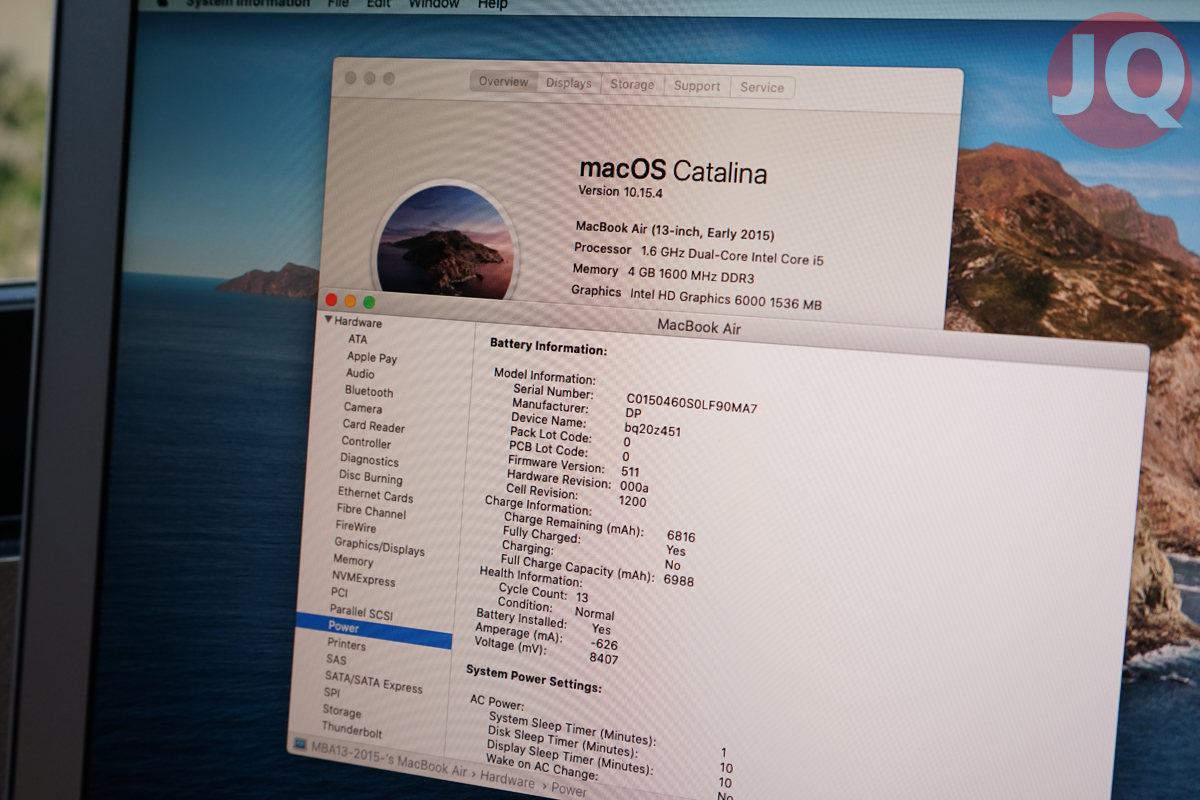The image size is (1200, 800).
Task: Click the MacBook Air window title
Action: tap(699, 327)
